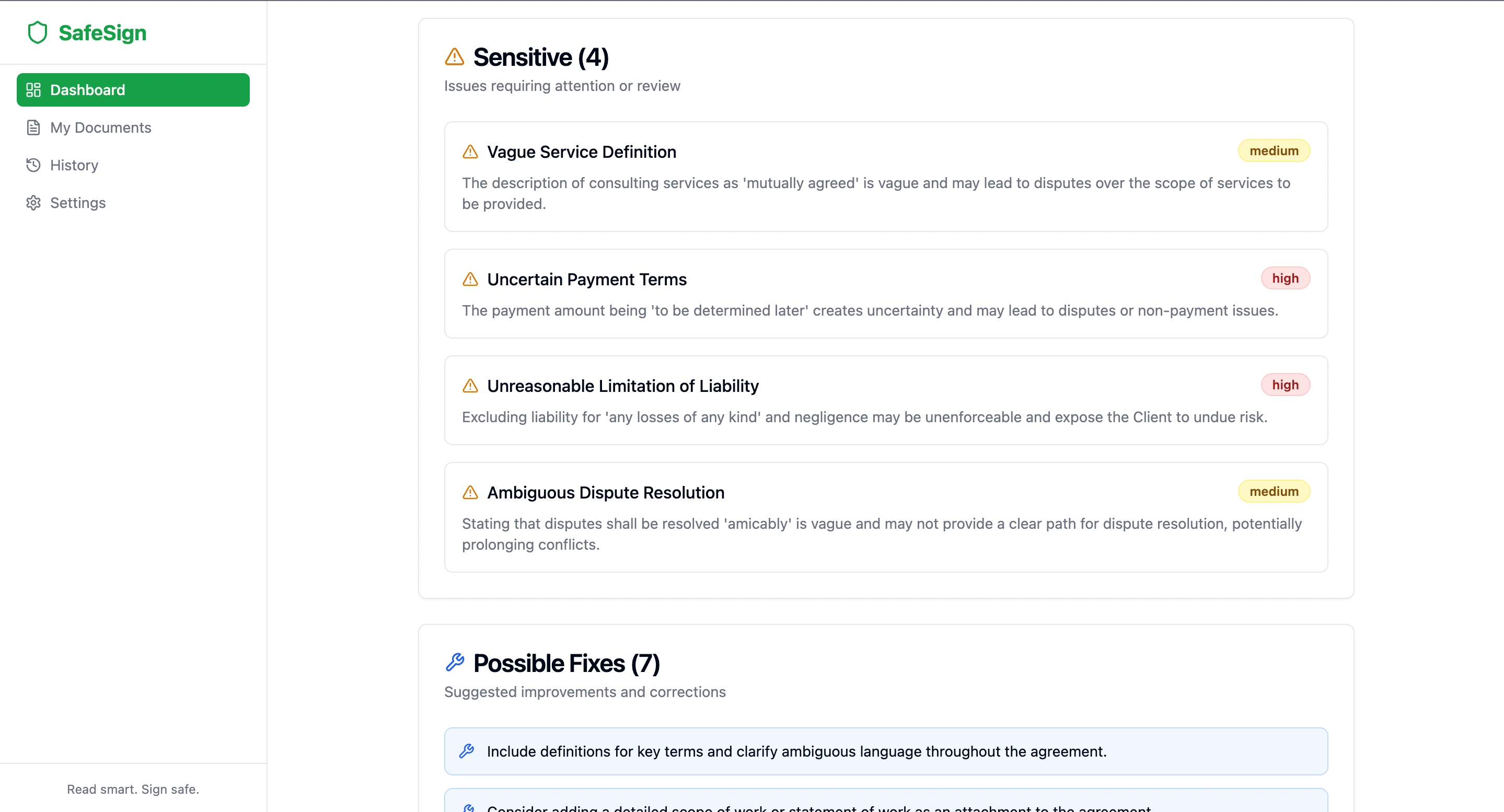The width and height of the screenshot is (1504, 812).
Task: Click the SafeSign shield logo icon
Action: point(38,33)
